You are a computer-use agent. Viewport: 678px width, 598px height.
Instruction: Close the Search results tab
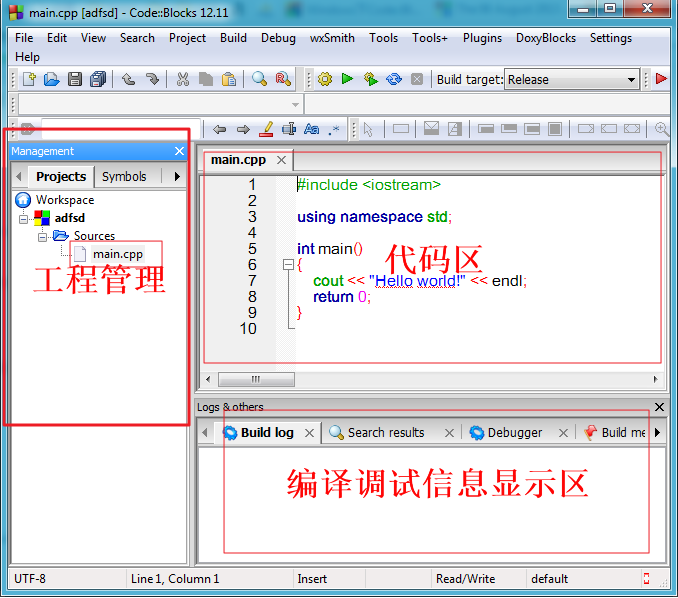(x=450, y=433)
